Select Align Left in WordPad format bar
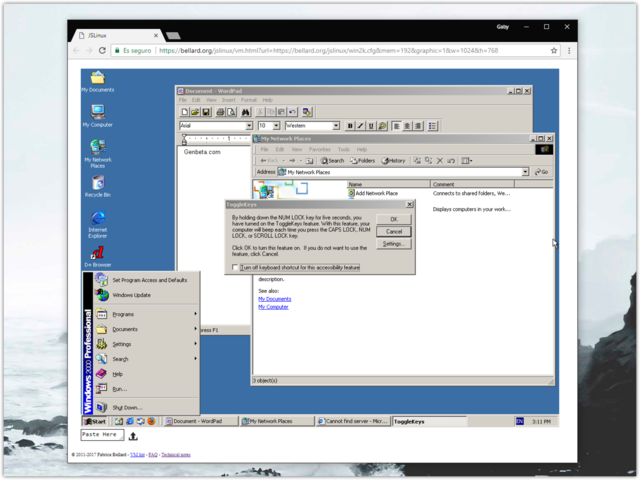 pyautogui.click(x=396, y=126)
